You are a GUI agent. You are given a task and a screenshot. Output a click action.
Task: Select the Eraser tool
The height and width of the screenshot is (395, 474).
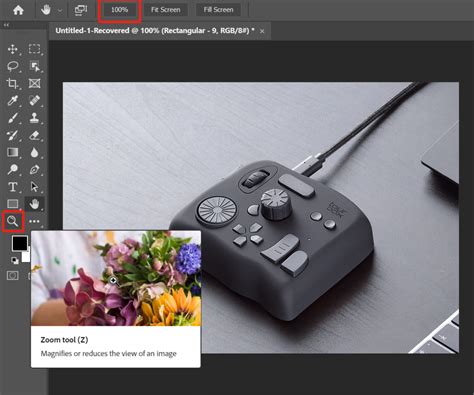pos(34,135)
